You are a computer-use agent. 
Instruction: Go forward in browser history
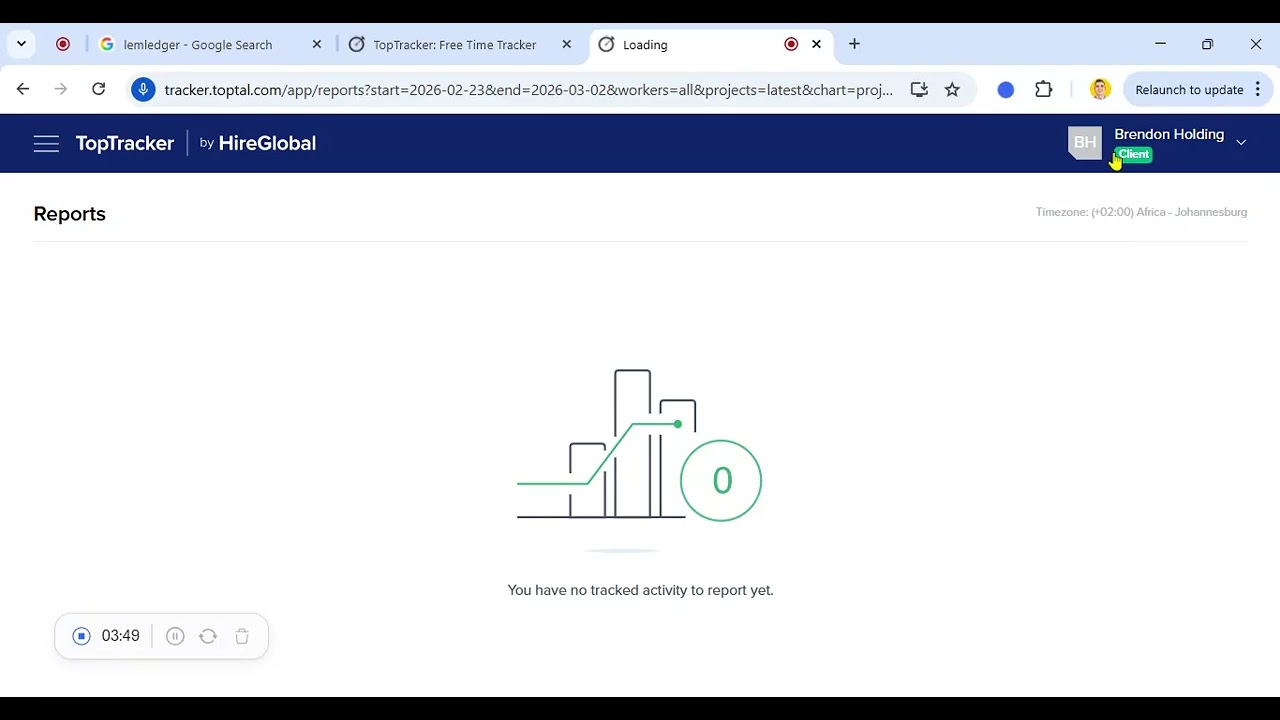coord(61,90)
